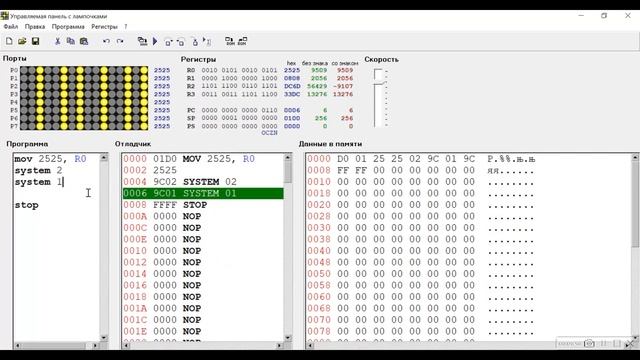Minimize the application window
This screenshot has height=360, width=640.
(581, 16)
